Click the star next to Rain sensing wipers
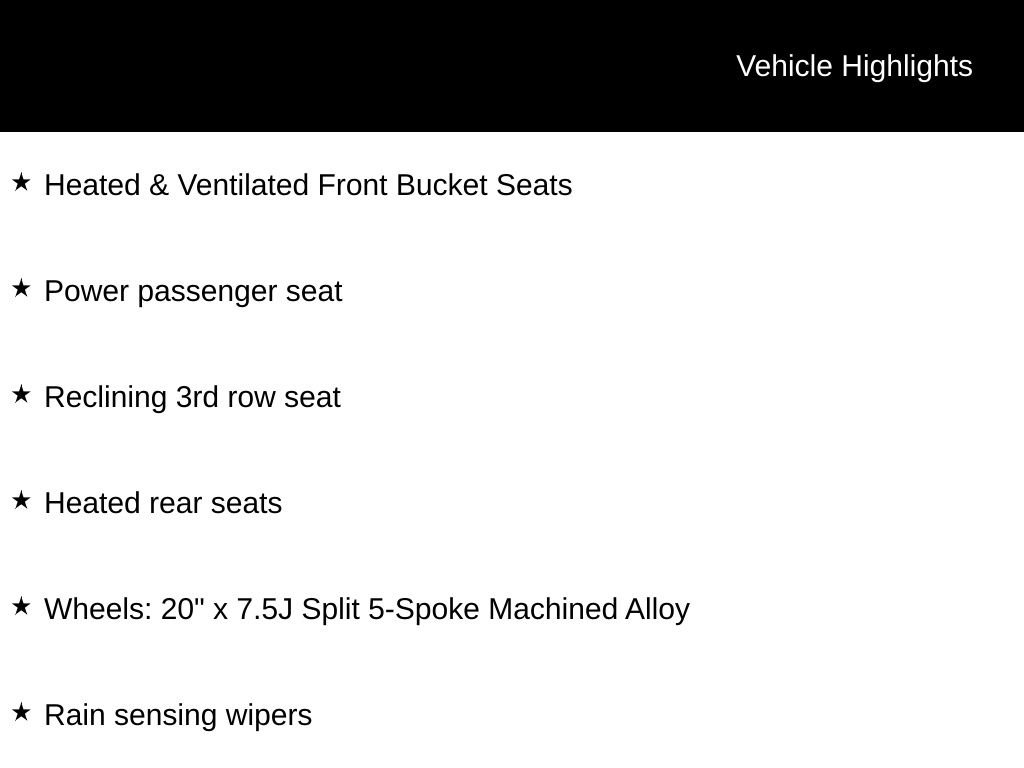1024x768 pixels. (21, 712)
